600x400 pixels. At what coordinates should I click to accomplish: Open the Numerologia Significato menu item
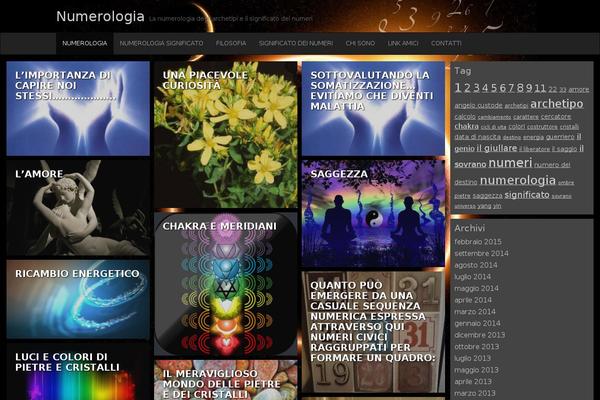pos(161,43)
